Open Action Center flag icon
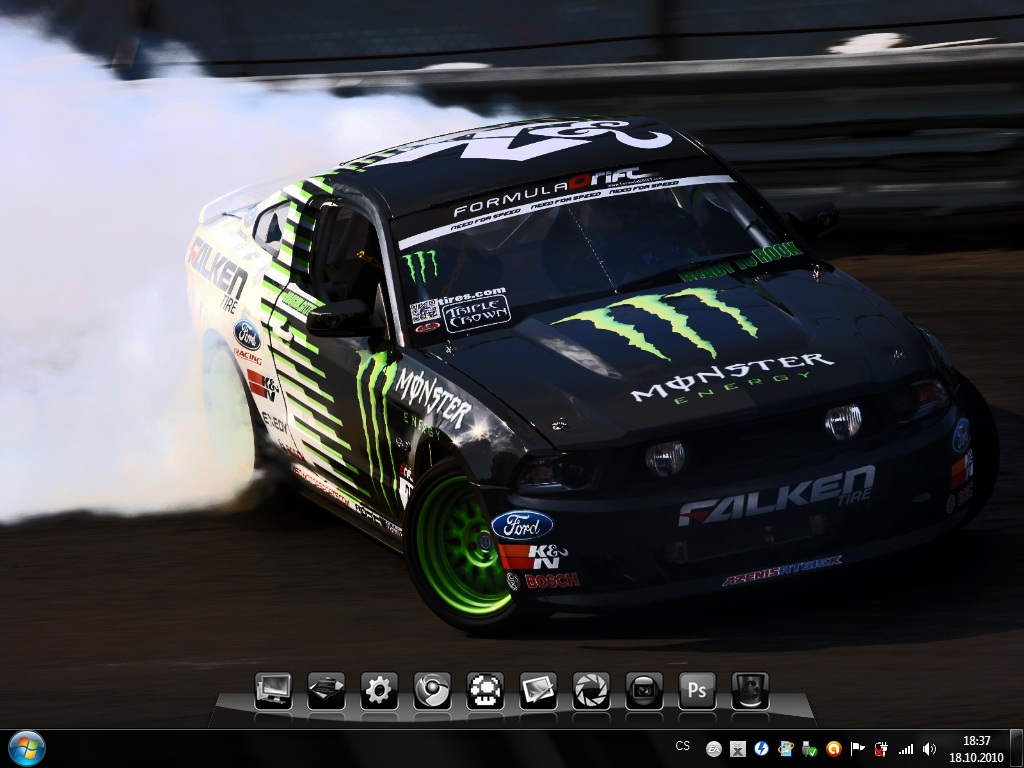 pos(858,749)
